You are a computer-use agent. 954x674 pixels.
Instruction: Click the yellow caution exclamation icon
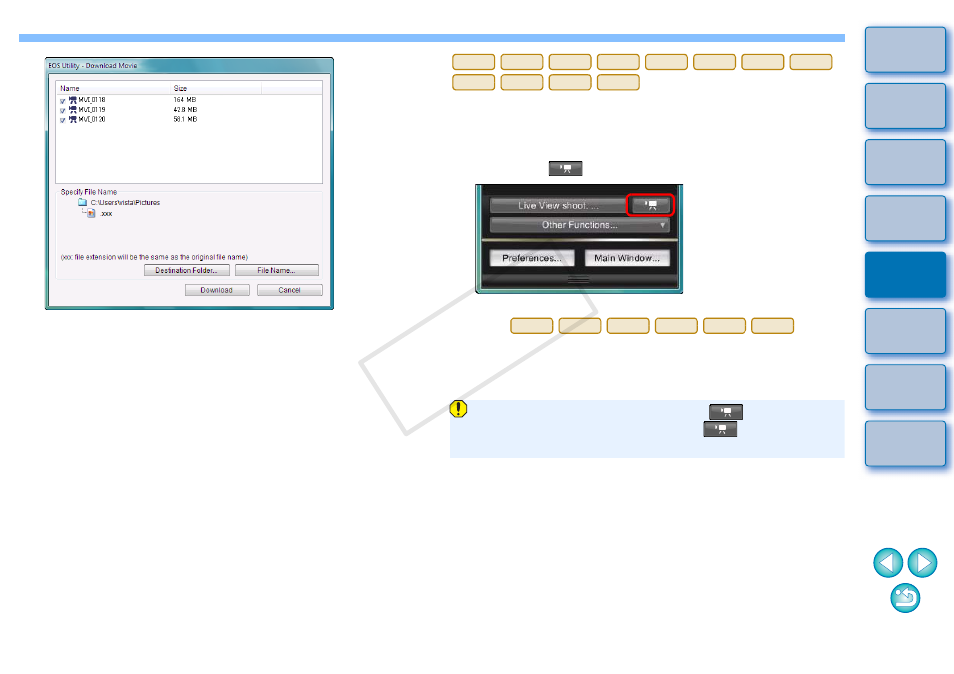458,409
